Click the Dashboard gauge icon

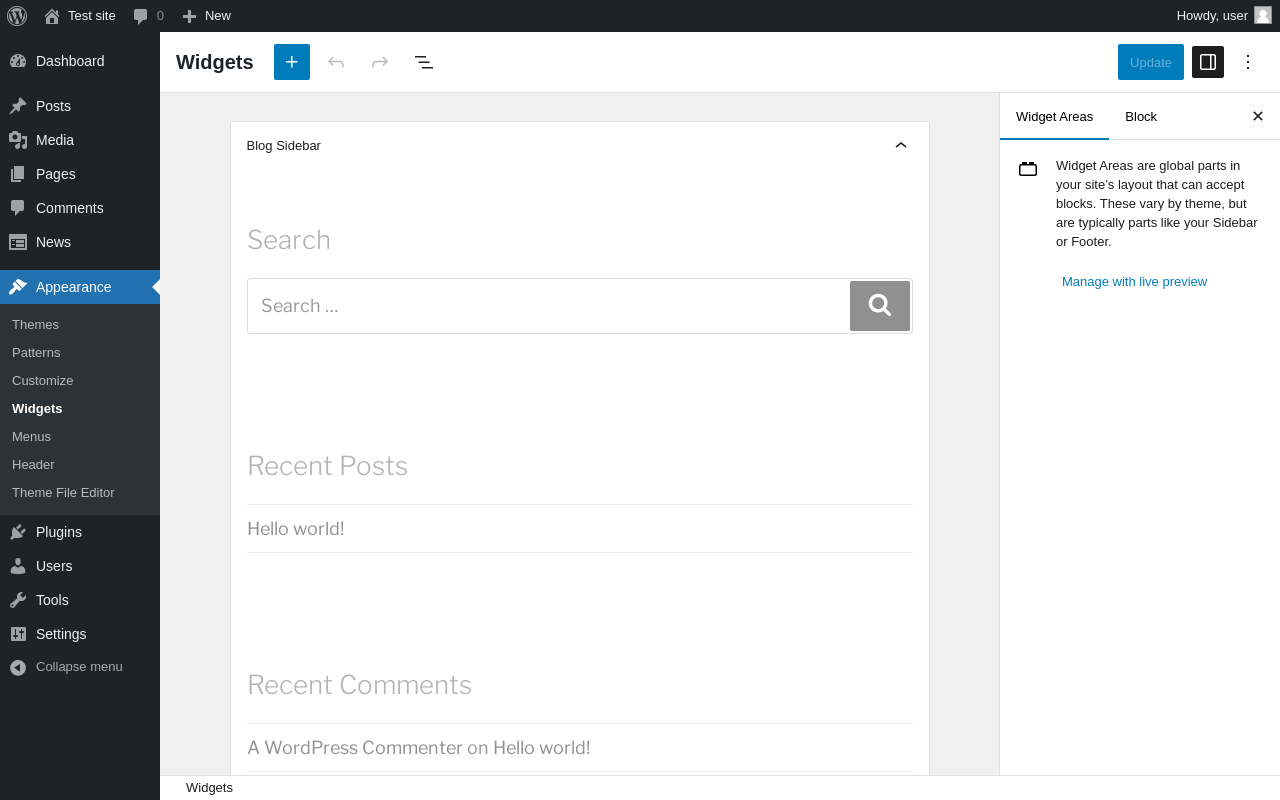click(x=18, y=61)
